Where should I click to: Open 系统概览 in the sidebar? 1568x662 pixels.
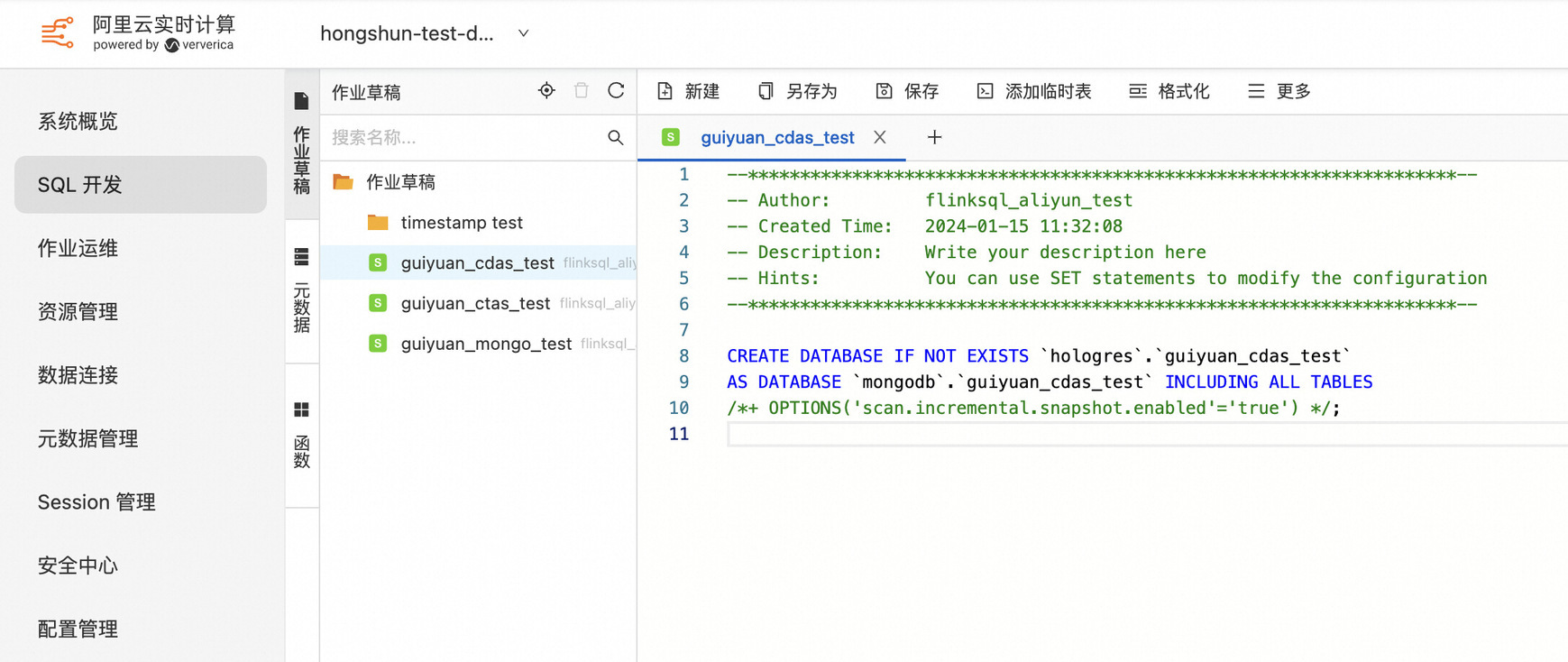click(78, 121)
